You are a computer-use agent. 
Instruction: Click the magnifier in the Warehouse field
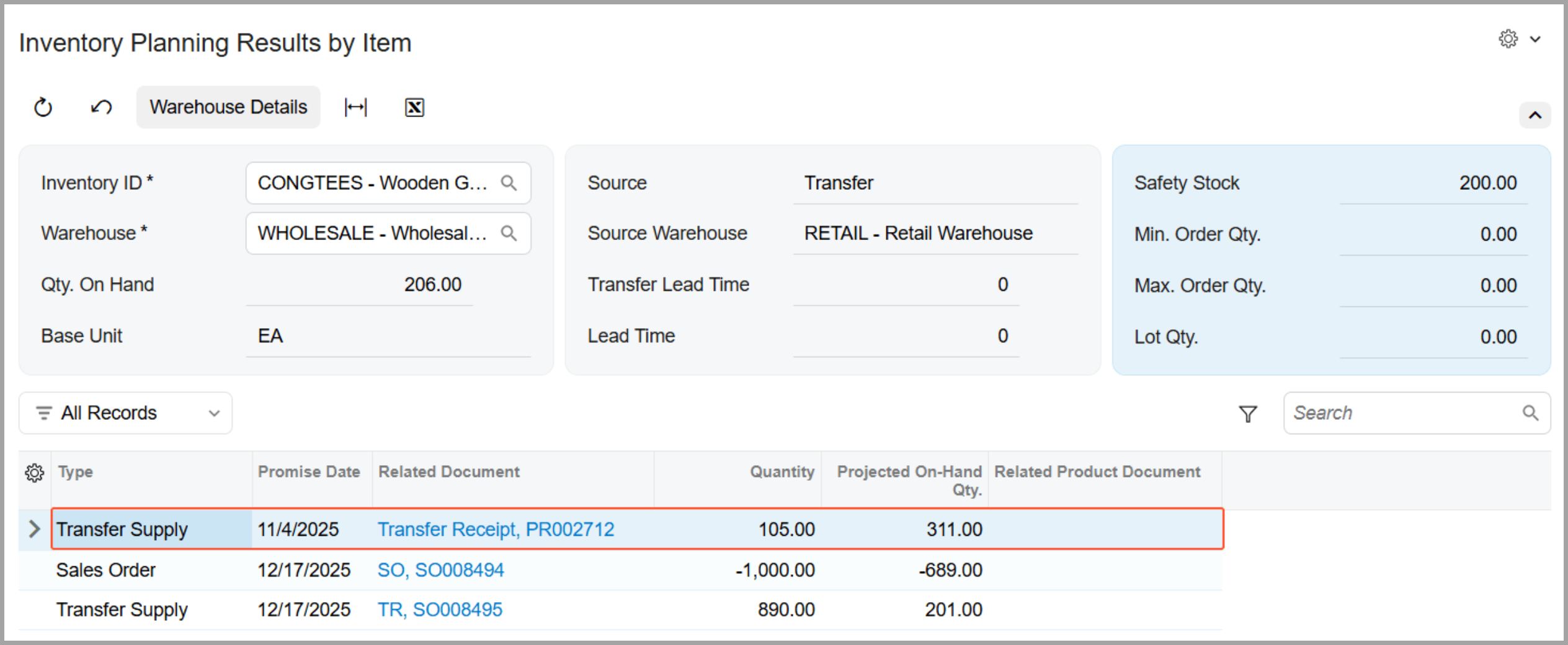pos(509,233)
